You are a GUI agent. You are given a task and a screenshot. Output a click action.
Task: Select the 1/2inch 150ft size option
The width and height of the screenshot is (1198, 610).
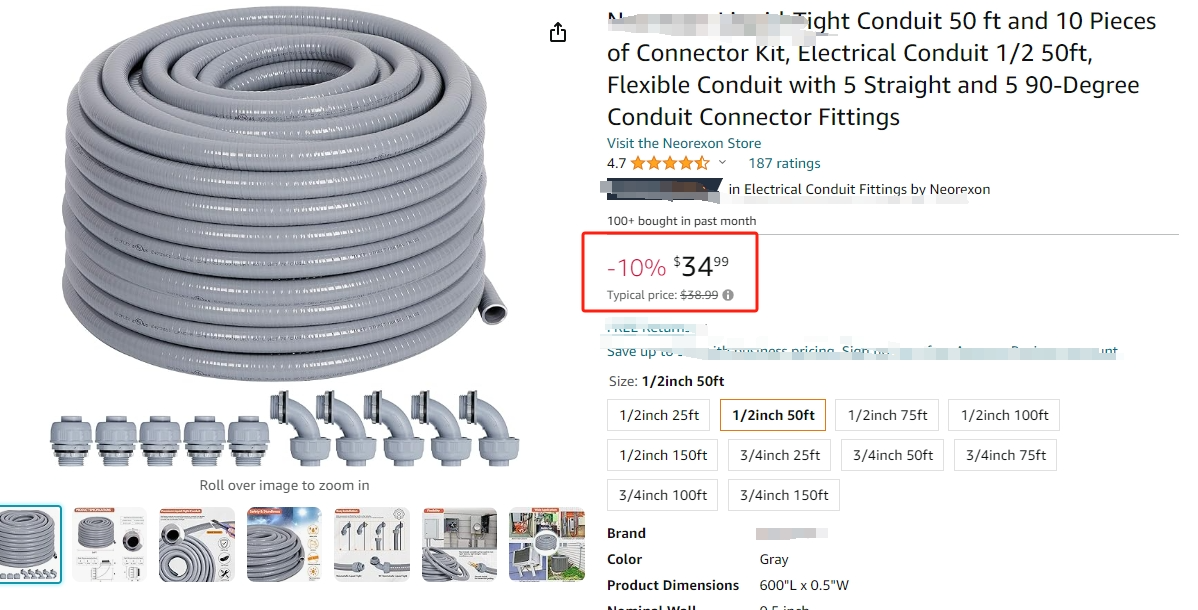pos(662,455)
